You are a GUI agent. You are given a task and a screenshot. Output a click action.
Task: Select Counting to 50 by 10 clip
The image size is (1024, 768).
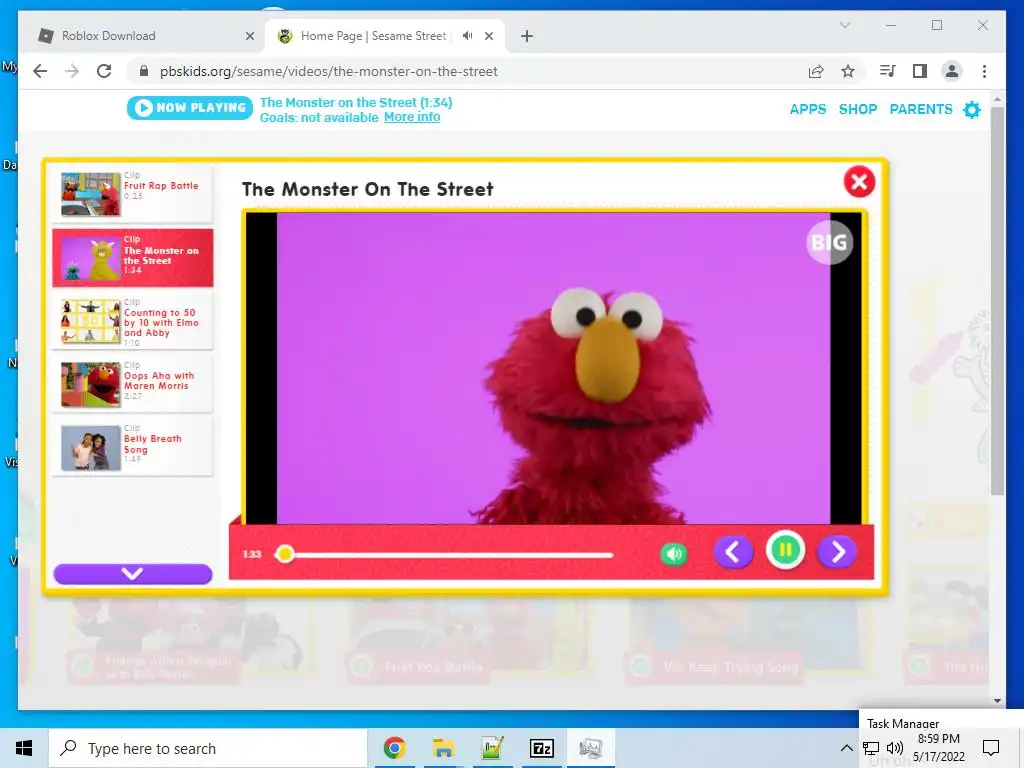(133, 321)
